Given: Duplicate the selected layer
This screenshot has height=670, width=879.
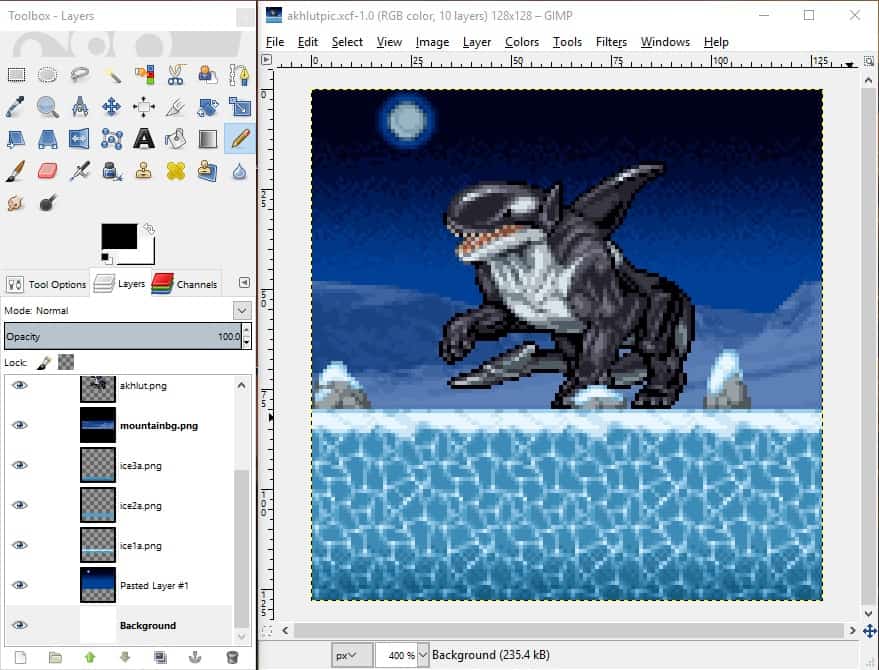Looking at the screenshot, I should 160,657.
